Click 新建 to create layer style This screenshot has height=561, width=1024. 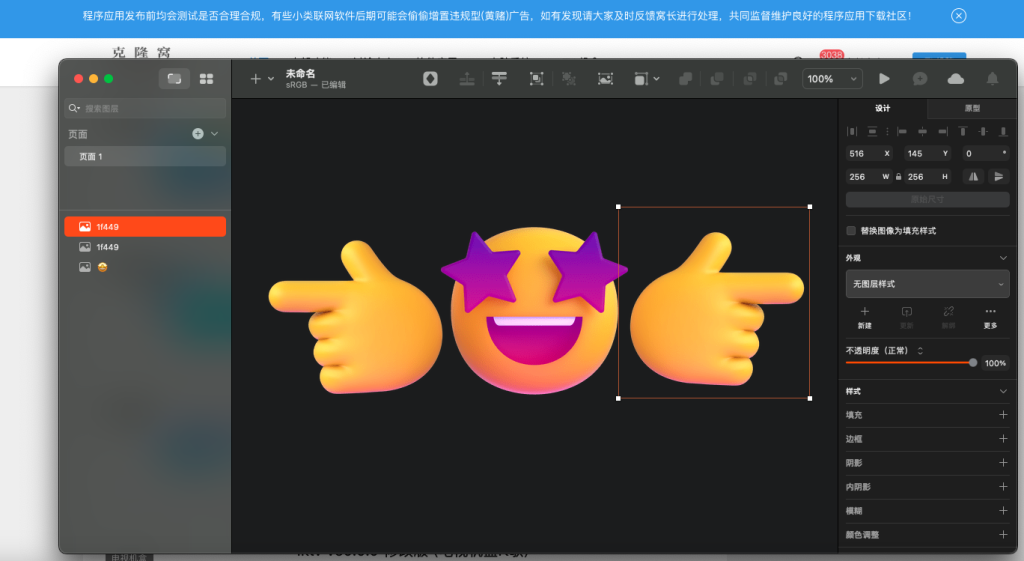click(x=865, y=317)
